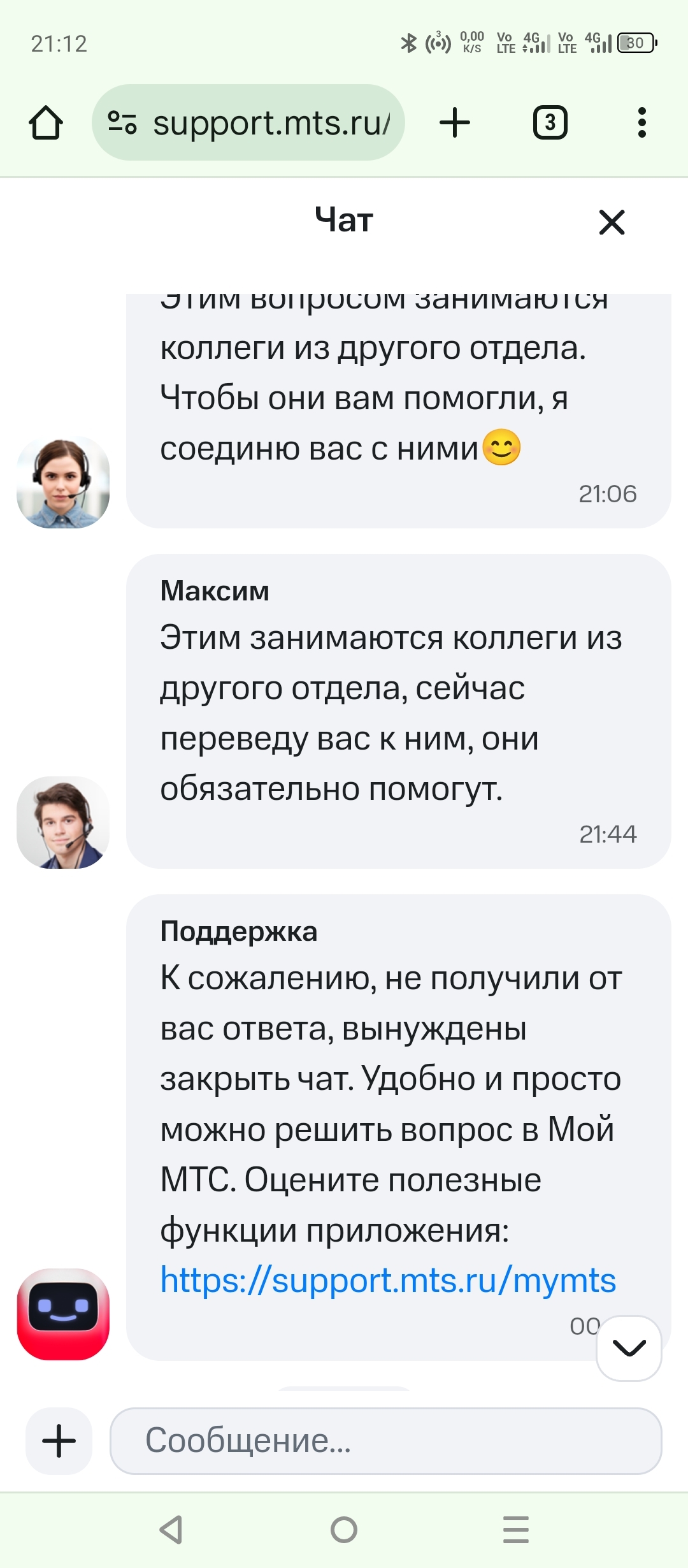The image size is (688, 1568).
Task: Close the Чат window
Action: point(612,222)
